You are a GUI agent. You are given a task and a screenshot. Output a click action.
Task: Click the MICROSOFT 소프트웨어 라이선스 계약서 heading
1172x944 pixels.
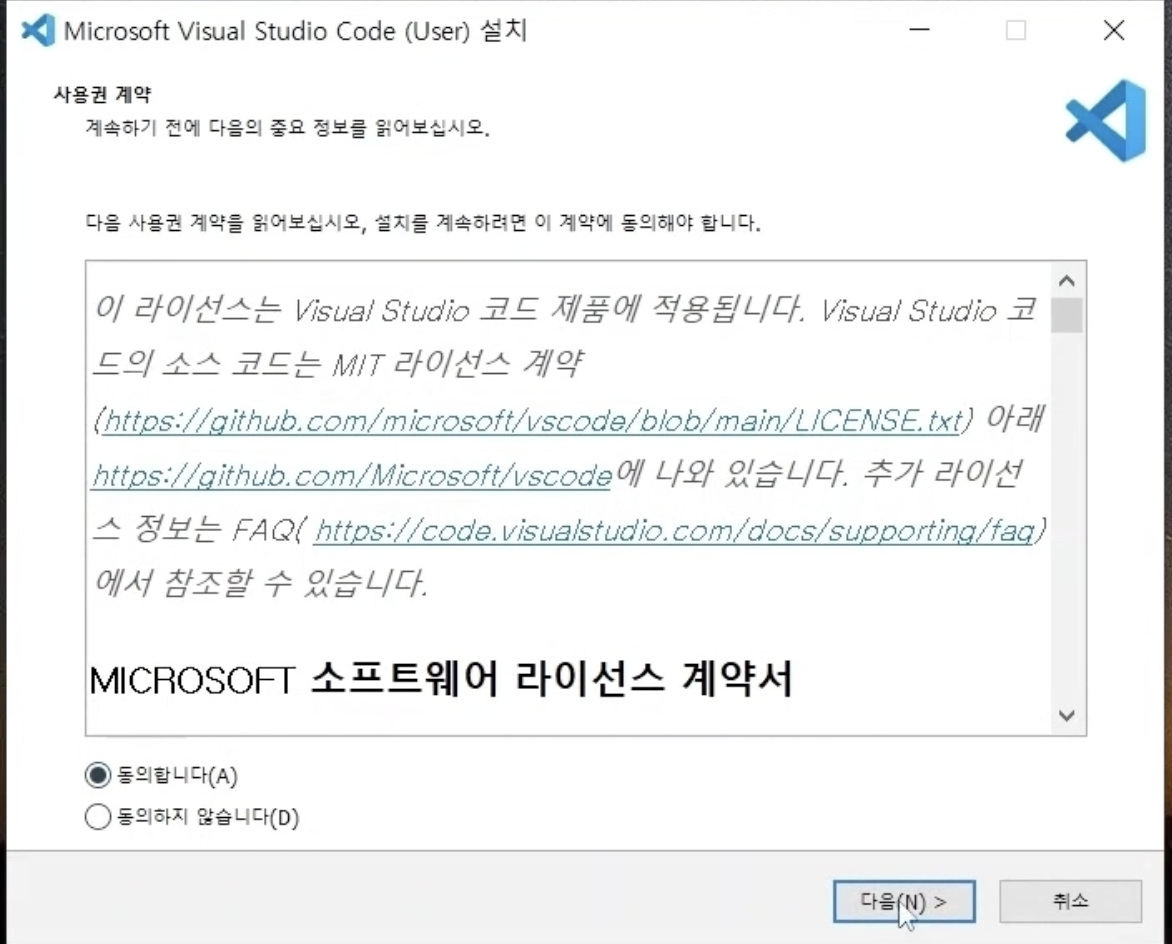pyautogui.click(x=440, y=679)
